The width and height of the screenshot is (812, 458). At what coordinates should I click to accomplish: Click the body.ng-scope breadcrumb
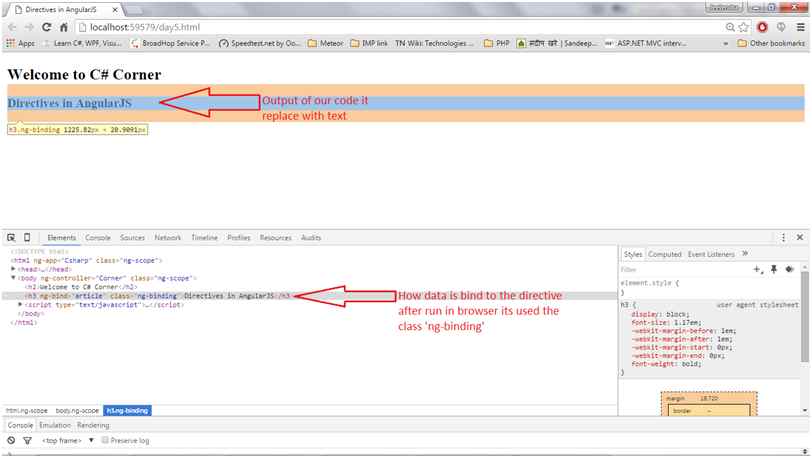click(x=77, y=410)
